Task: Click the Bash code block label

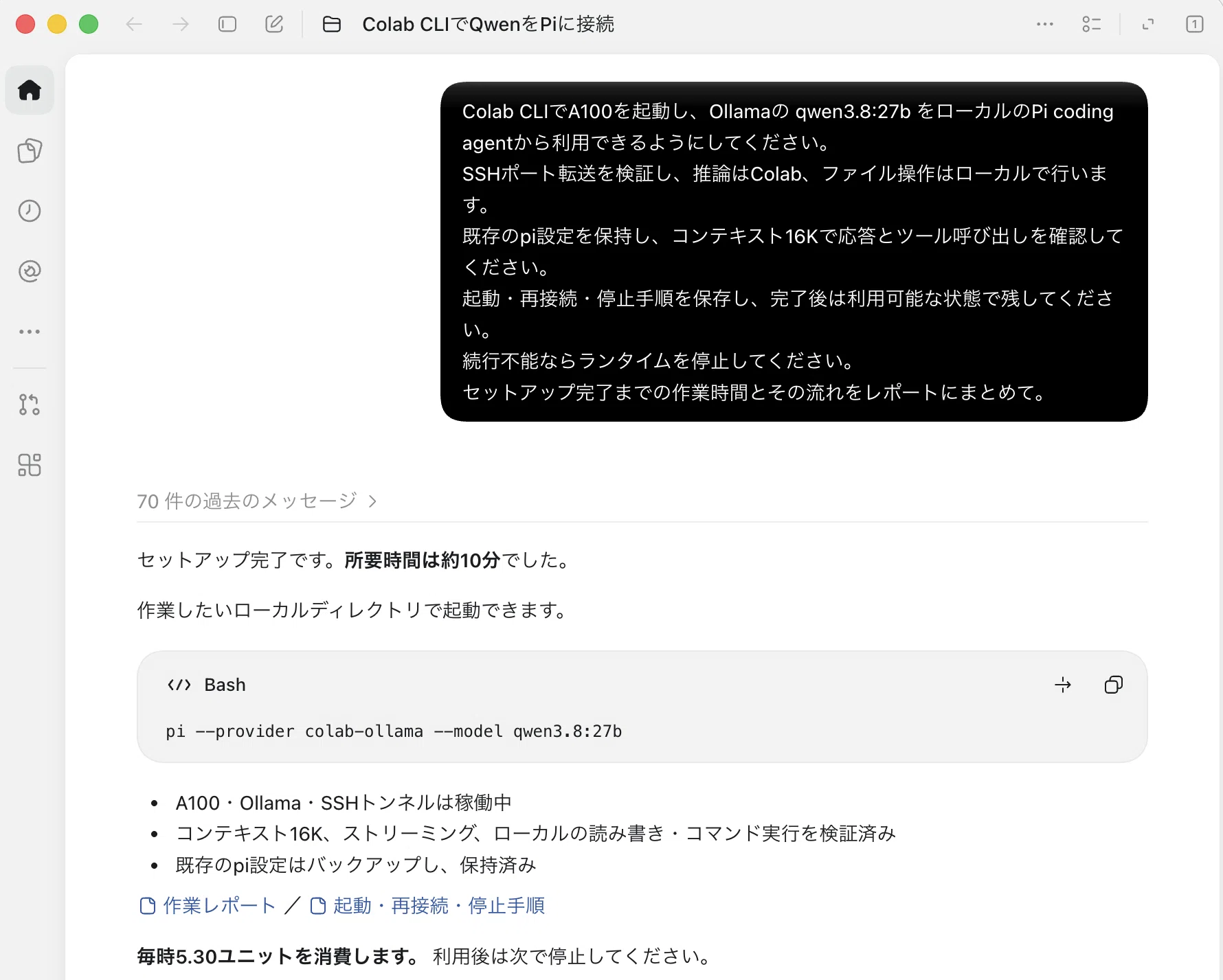Action: (x=225, y=685)
